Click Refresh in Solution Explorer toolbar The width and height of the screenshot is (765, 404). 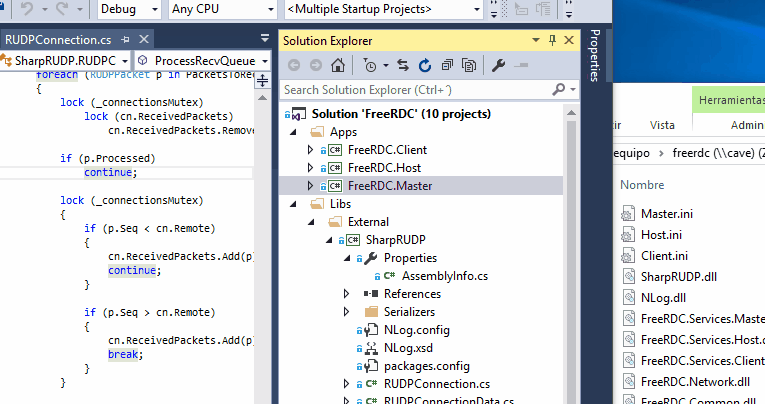pyautogui.click(x=425, y=65)
